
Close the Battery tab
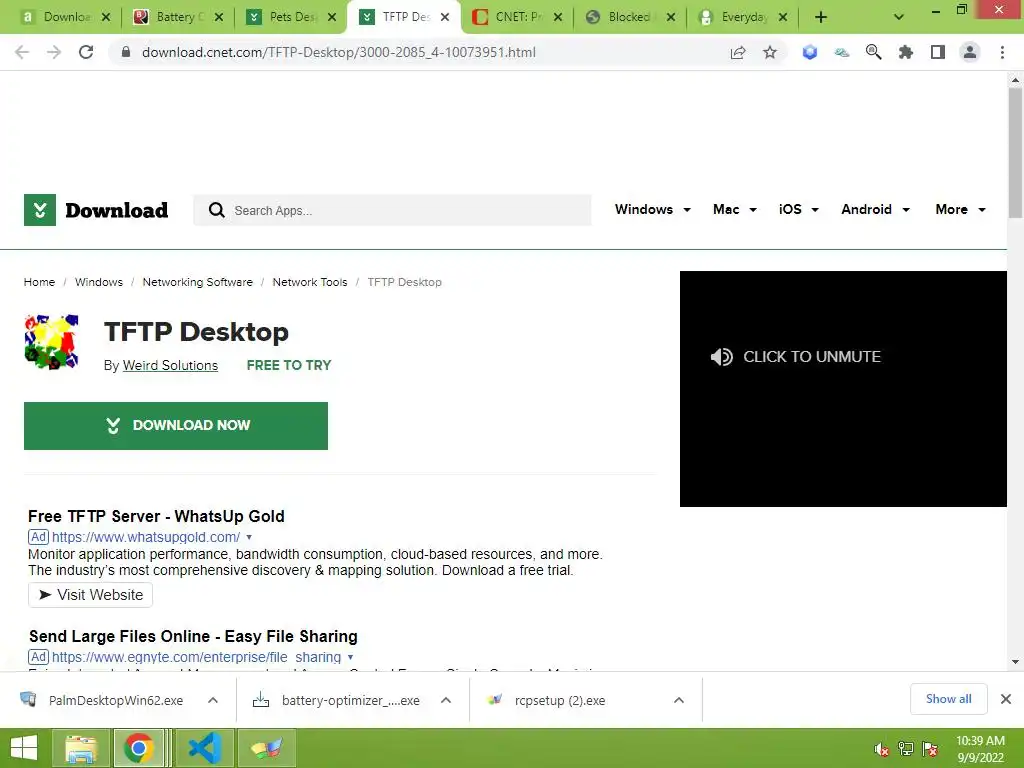219,17
